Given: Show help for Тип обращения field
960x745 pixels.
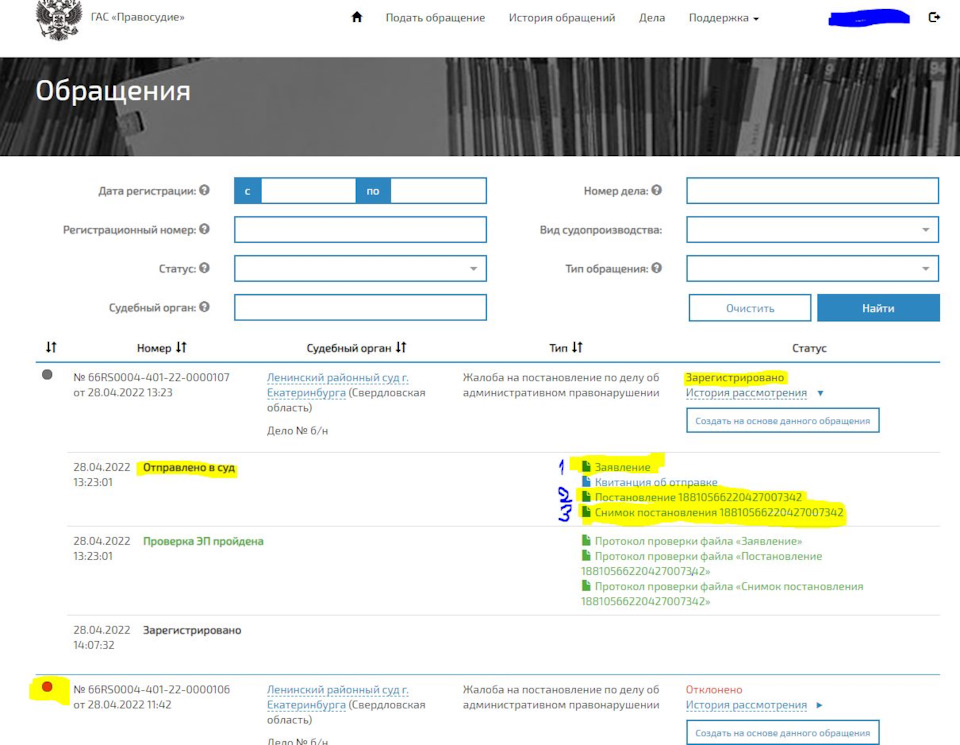Looking at the screenshot, I should point(656,268).
